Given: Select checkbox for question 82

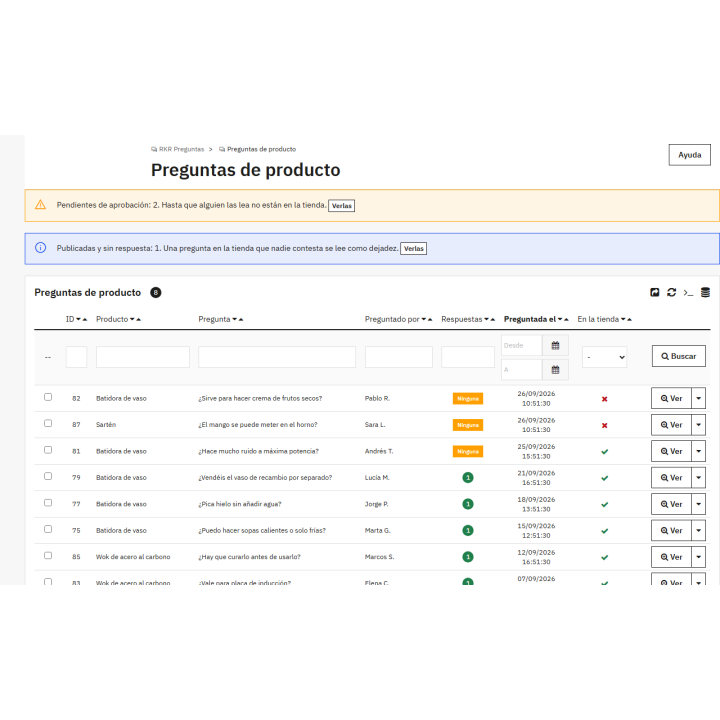Looking at the screenshot, I should 48,397.
